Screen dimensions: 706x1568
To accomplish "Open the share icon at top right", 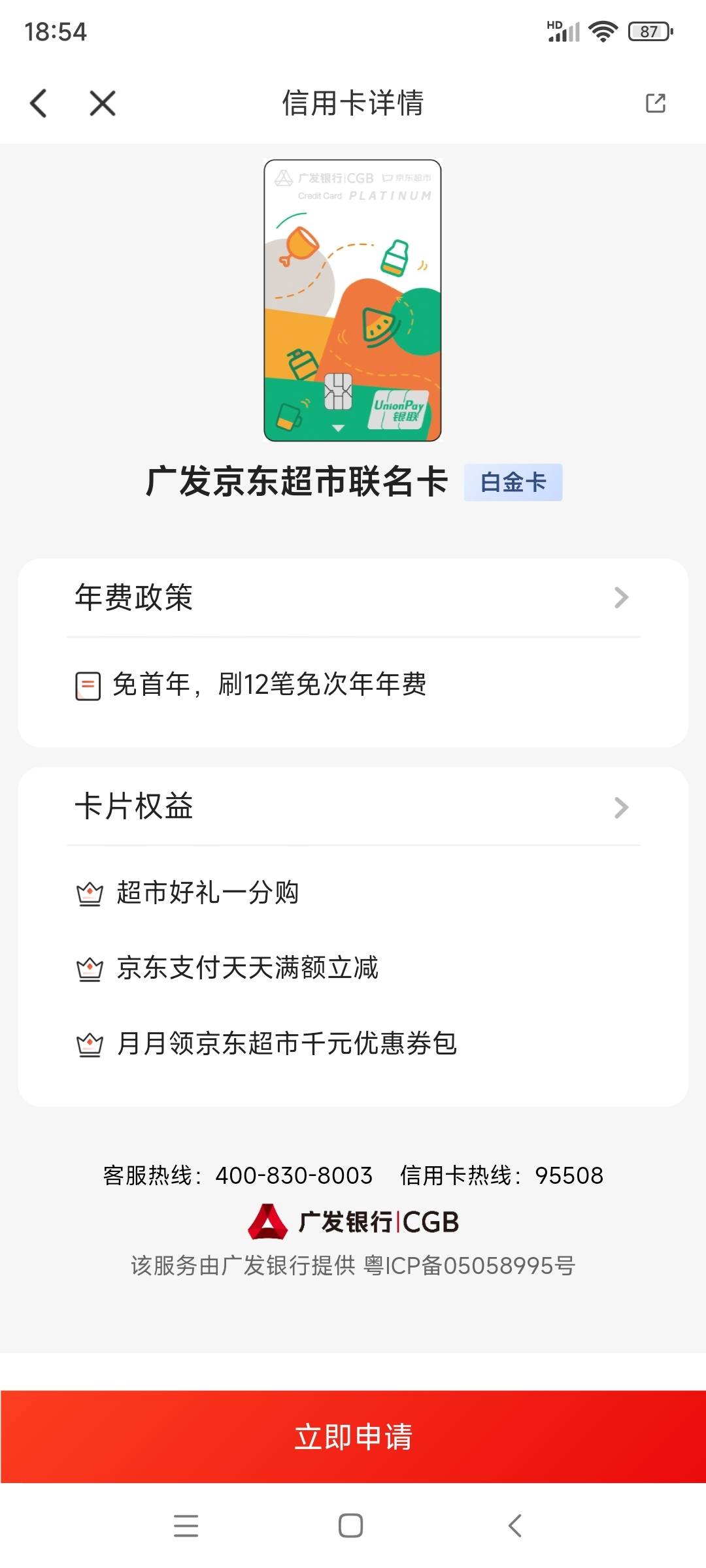I will point(655,103).
